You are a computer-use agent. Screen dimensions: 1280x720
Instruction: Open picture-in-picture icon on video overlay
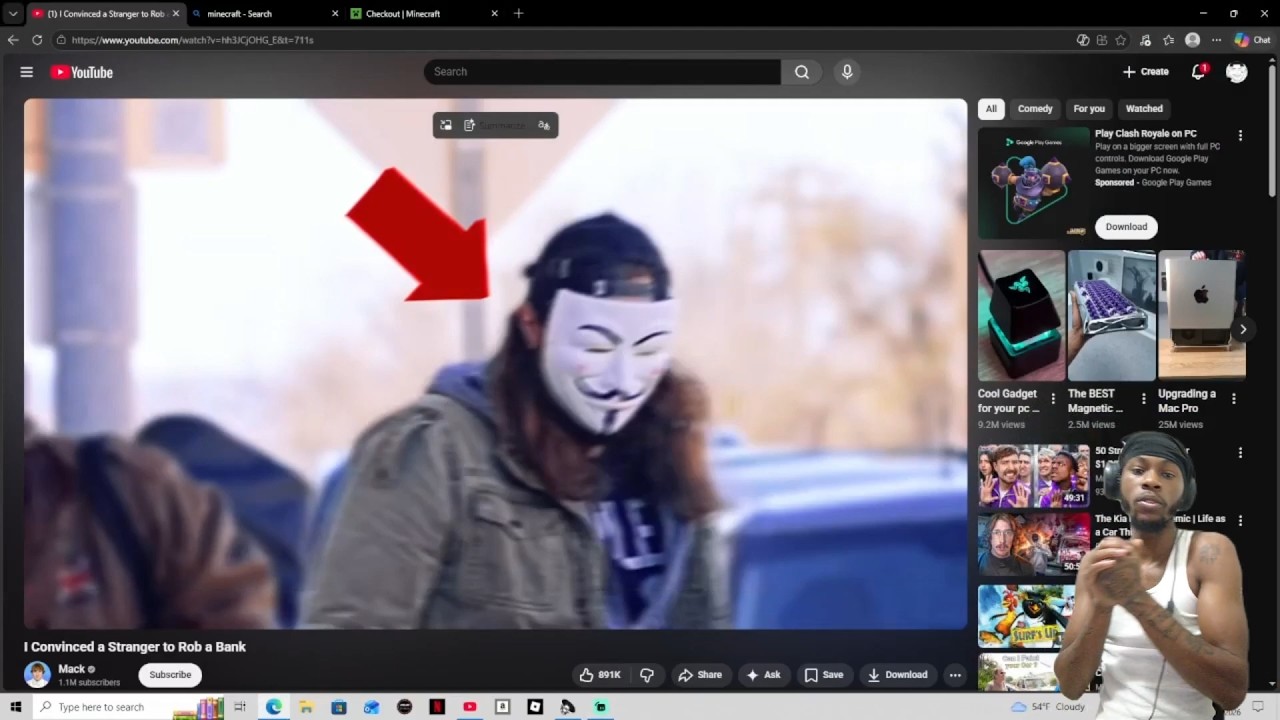pos(446,125)
